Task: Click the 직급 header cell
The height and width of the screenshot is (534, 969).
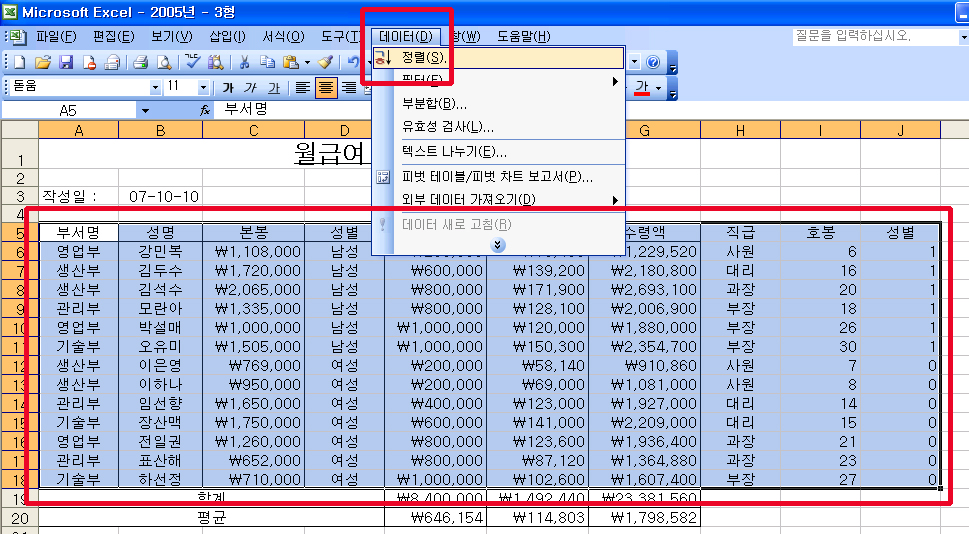Action: [740, 232]
